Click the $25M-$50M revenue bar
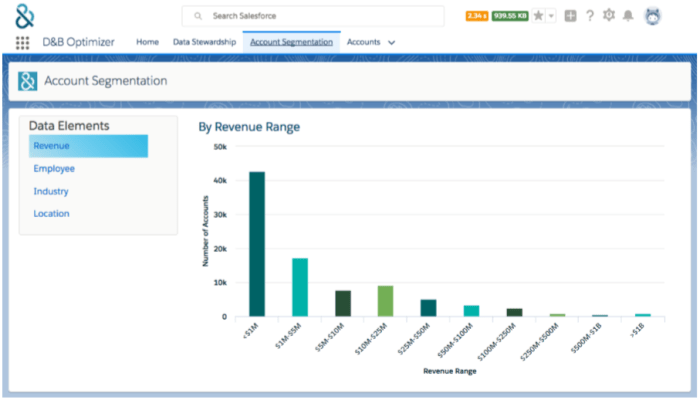This screenshot has width=700, height=400. (429, 308)
